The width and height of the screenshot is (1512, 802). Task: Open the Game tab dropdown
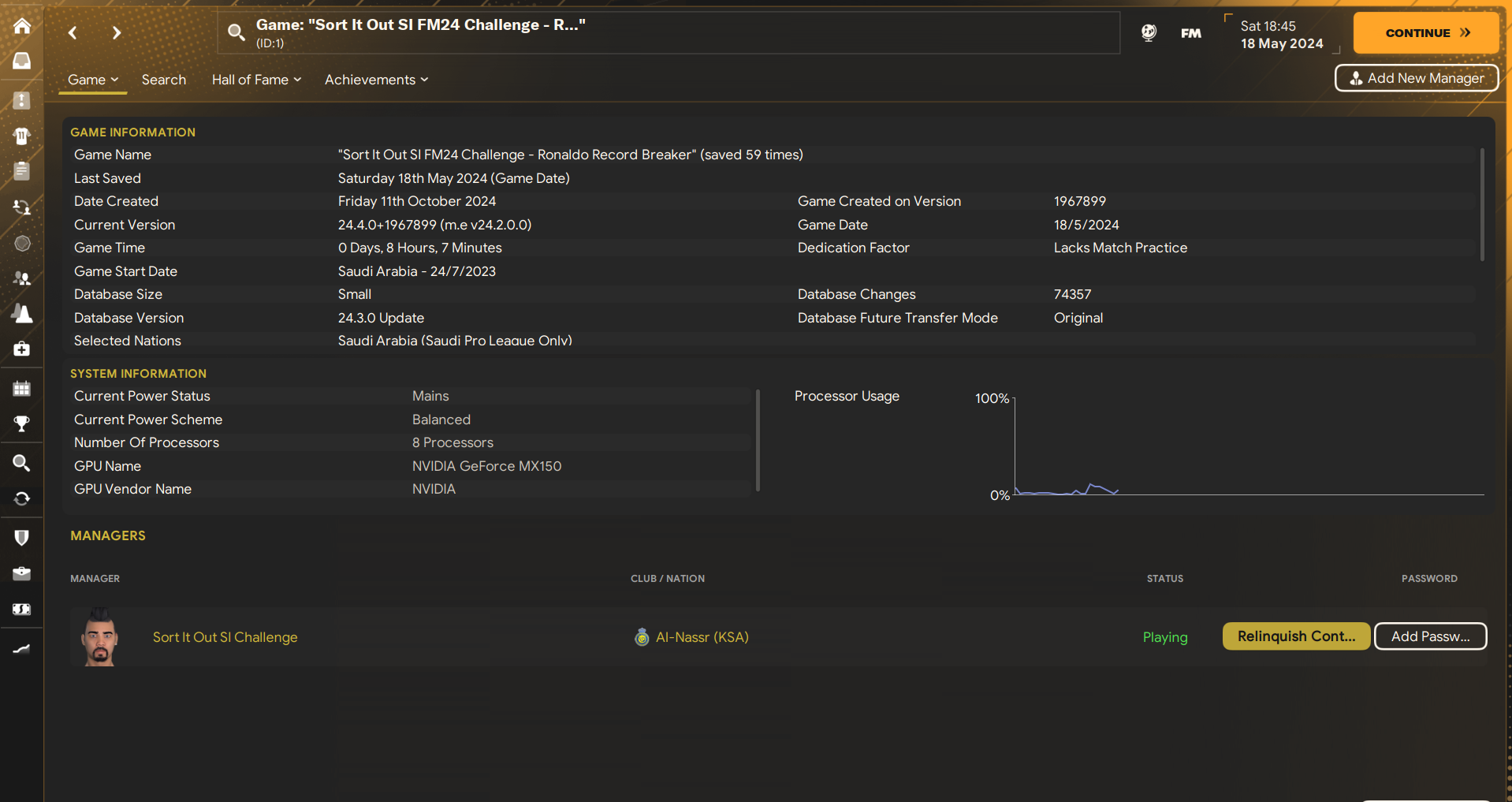[x=93, y=80]
